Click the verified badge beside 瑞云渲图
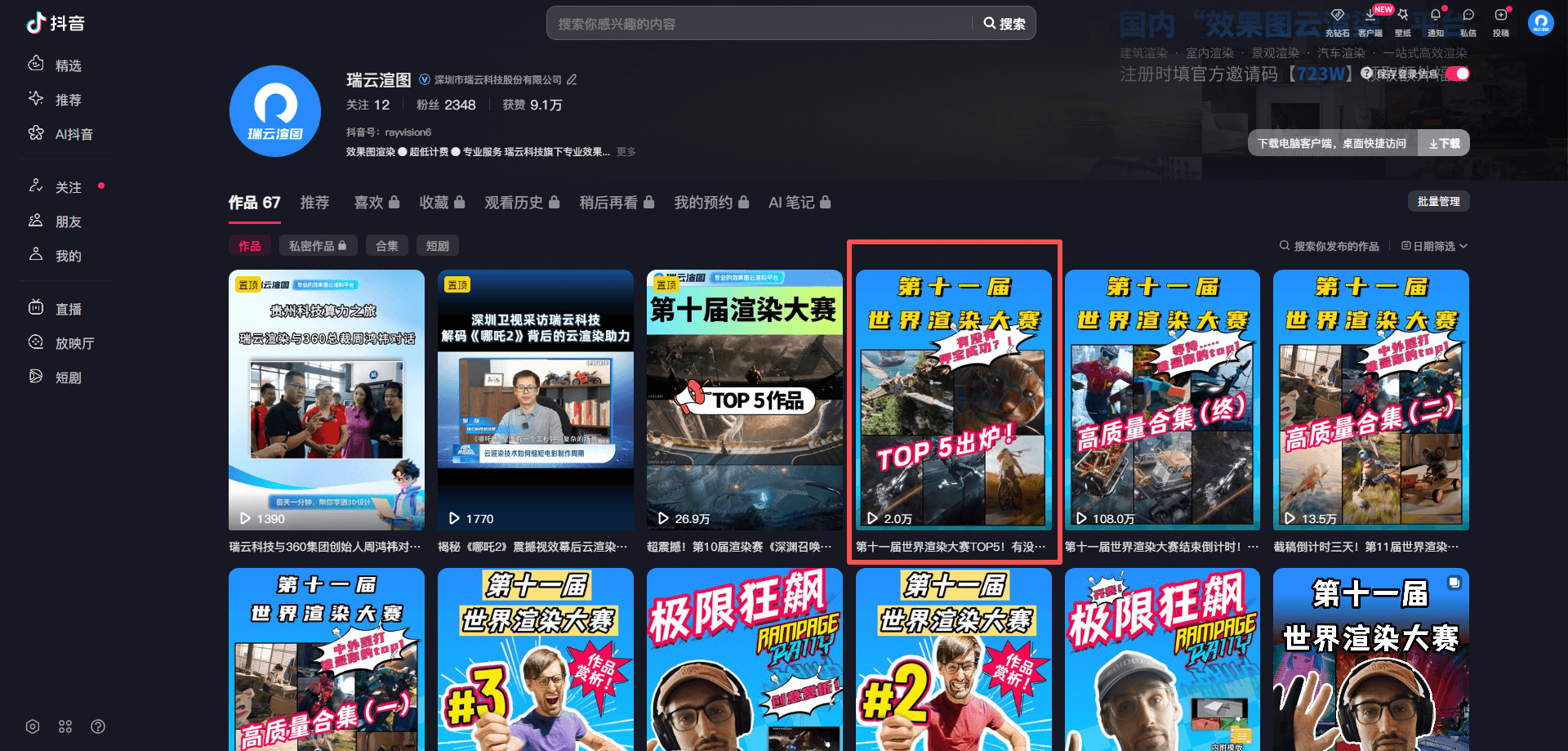This screenshot has height=751, width=1568. pos(425,79)
